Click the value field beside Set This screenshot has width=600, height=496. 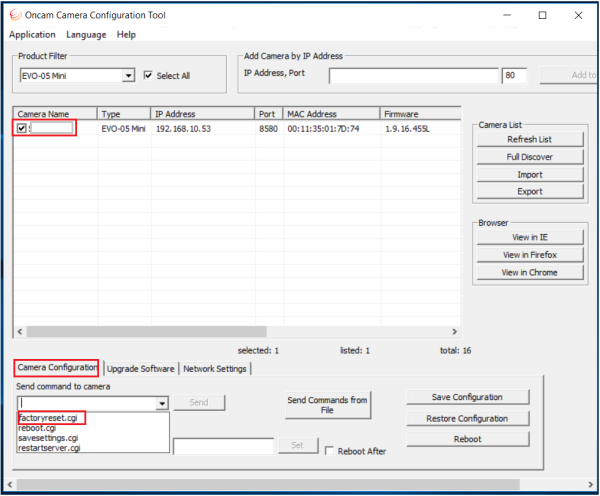click(223, 446)
